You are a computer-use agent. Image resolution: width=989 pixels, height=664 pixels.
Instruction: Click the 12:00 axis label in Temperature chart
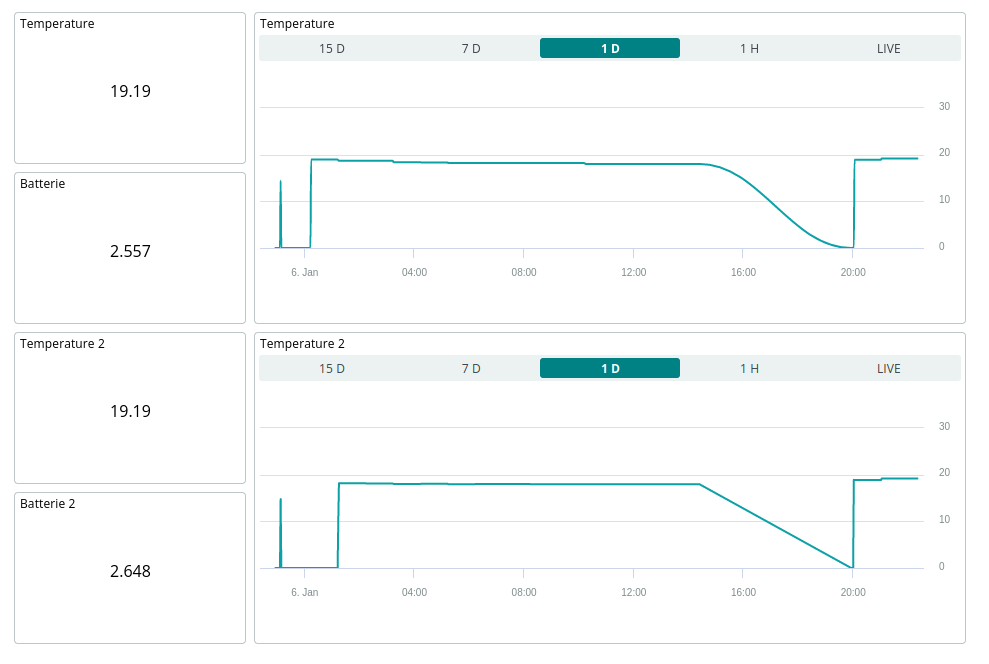634,272
